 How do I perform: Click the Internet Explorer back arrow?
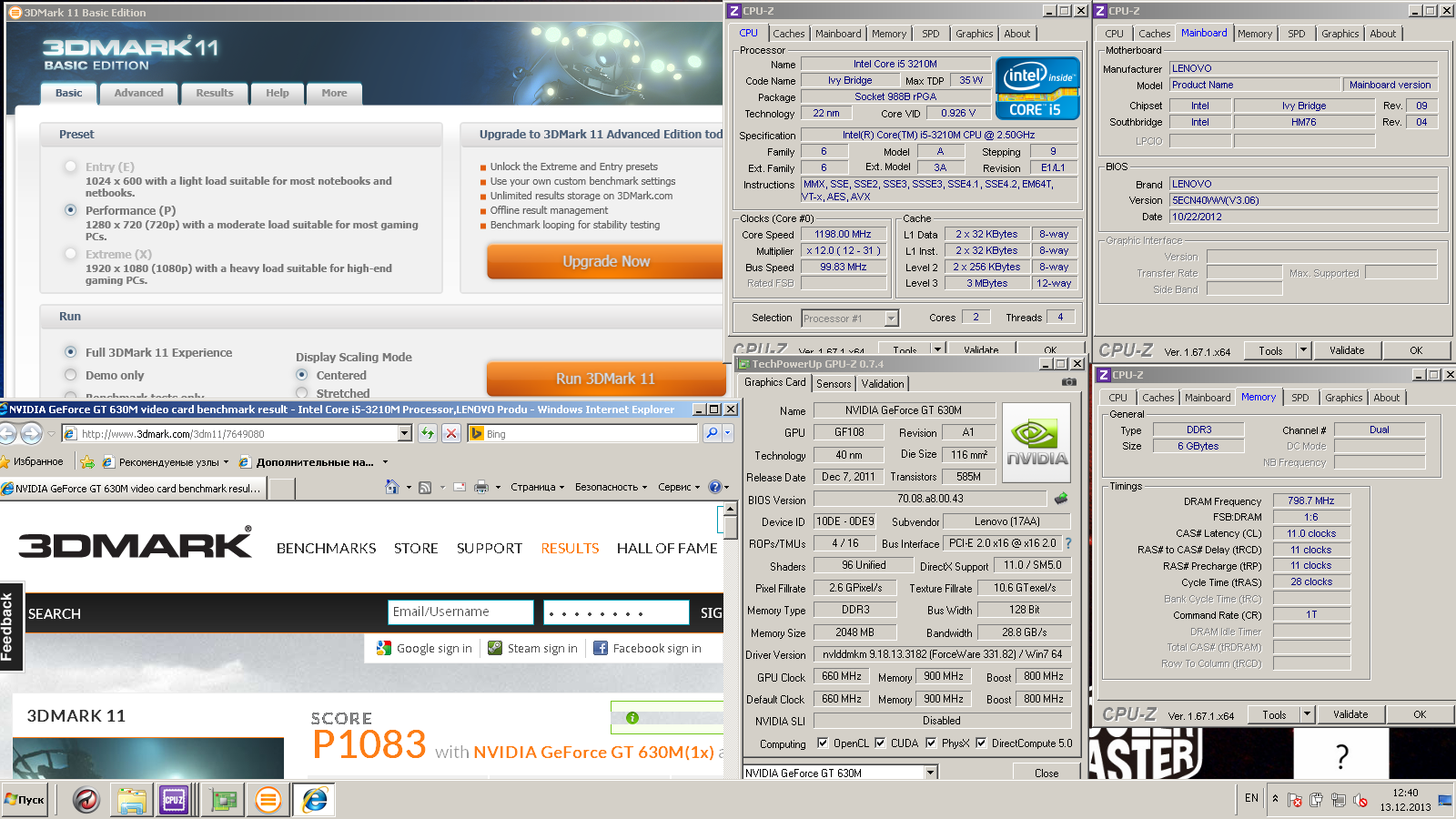(x=6, y=433)
